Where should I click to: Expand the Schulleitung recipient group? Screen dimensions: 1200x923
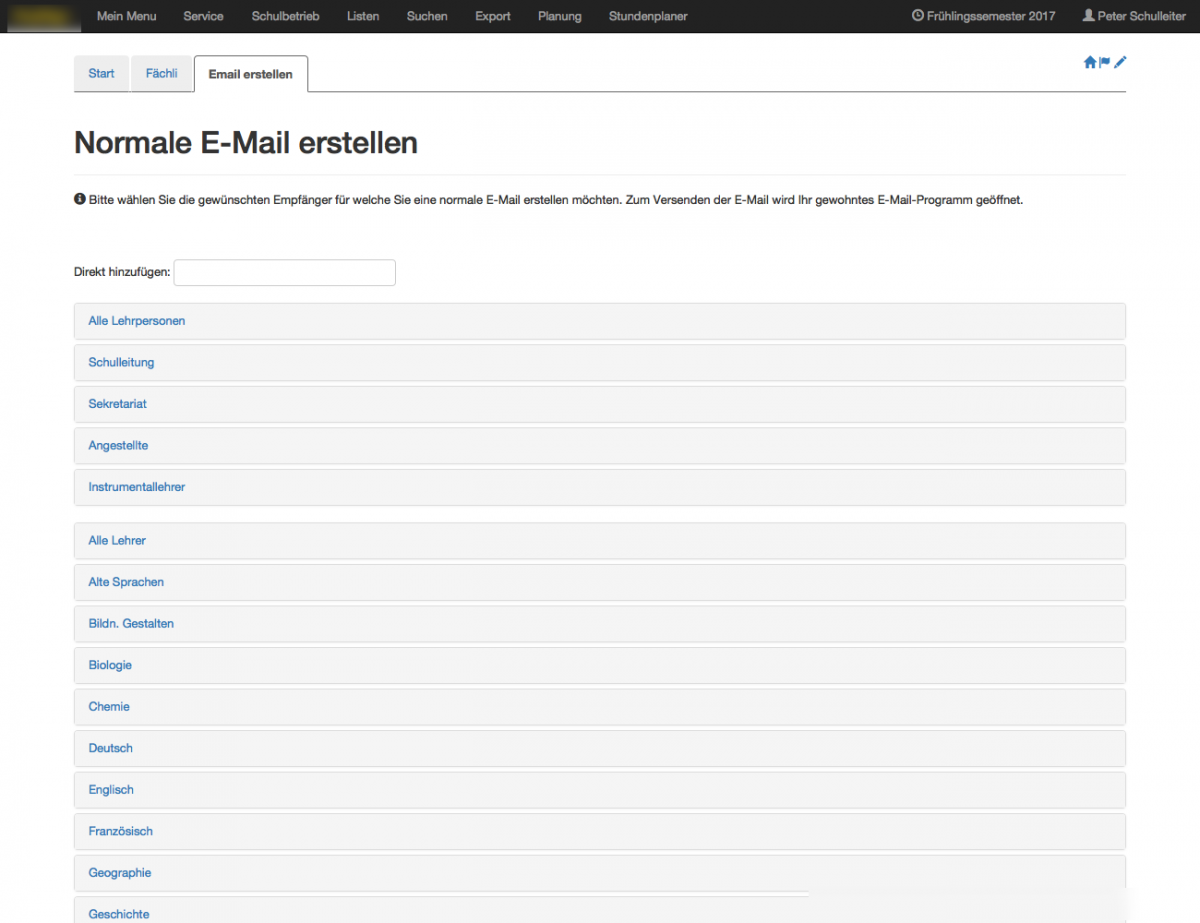pyautogui.click(x=121, y=362)
